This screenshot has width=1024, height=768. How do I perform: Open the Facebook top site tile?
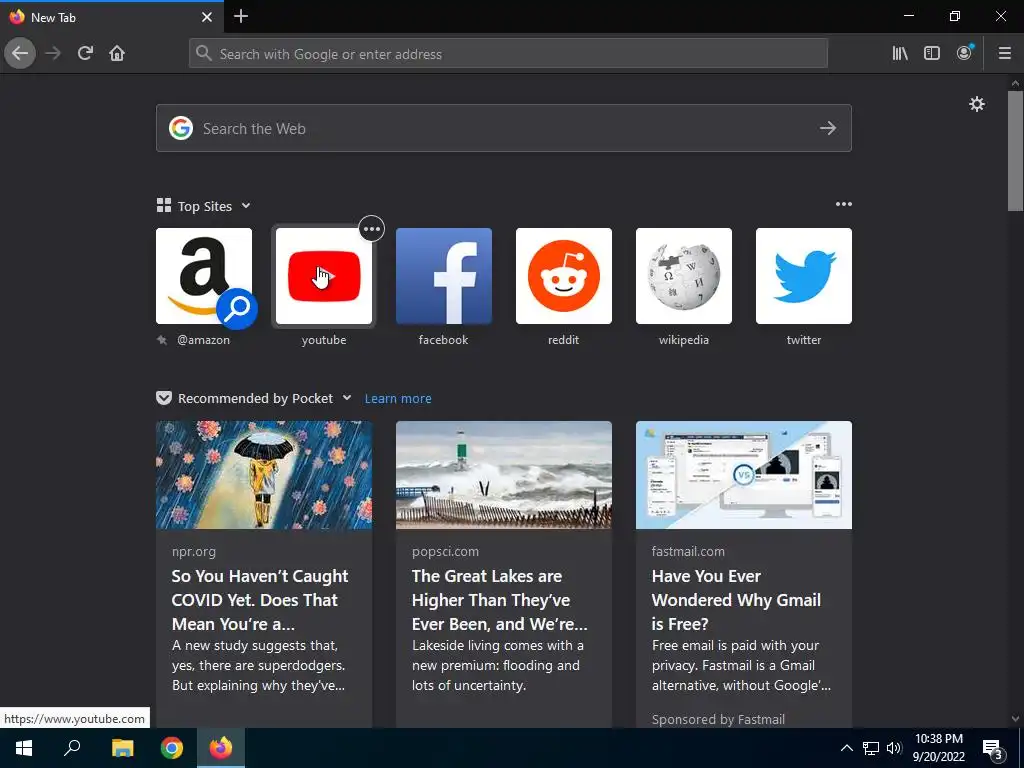(x=443, y=276)
